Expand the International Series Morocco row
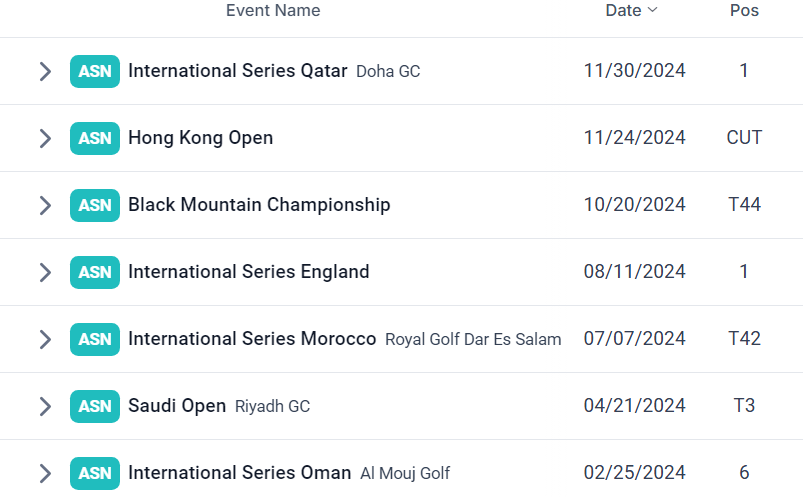Screen dimensions: 803x497 (x=45, y=339)
